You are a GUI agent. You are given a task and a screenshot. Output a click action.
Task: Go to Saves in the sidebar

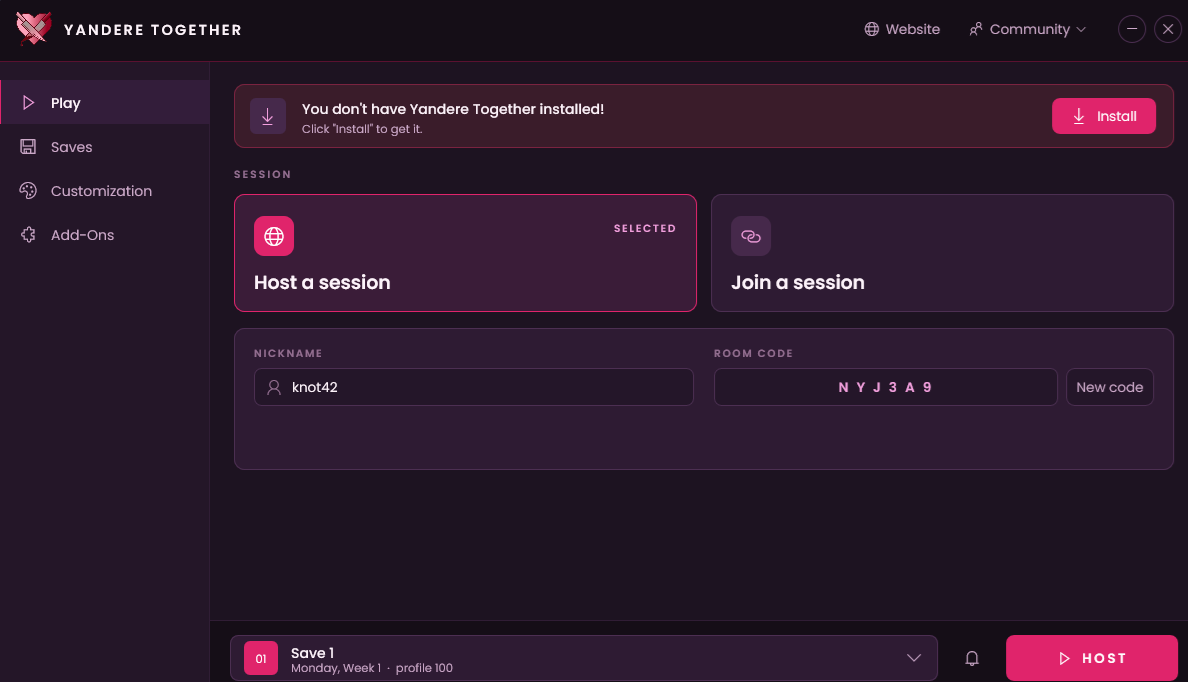[x=105, y=146]
